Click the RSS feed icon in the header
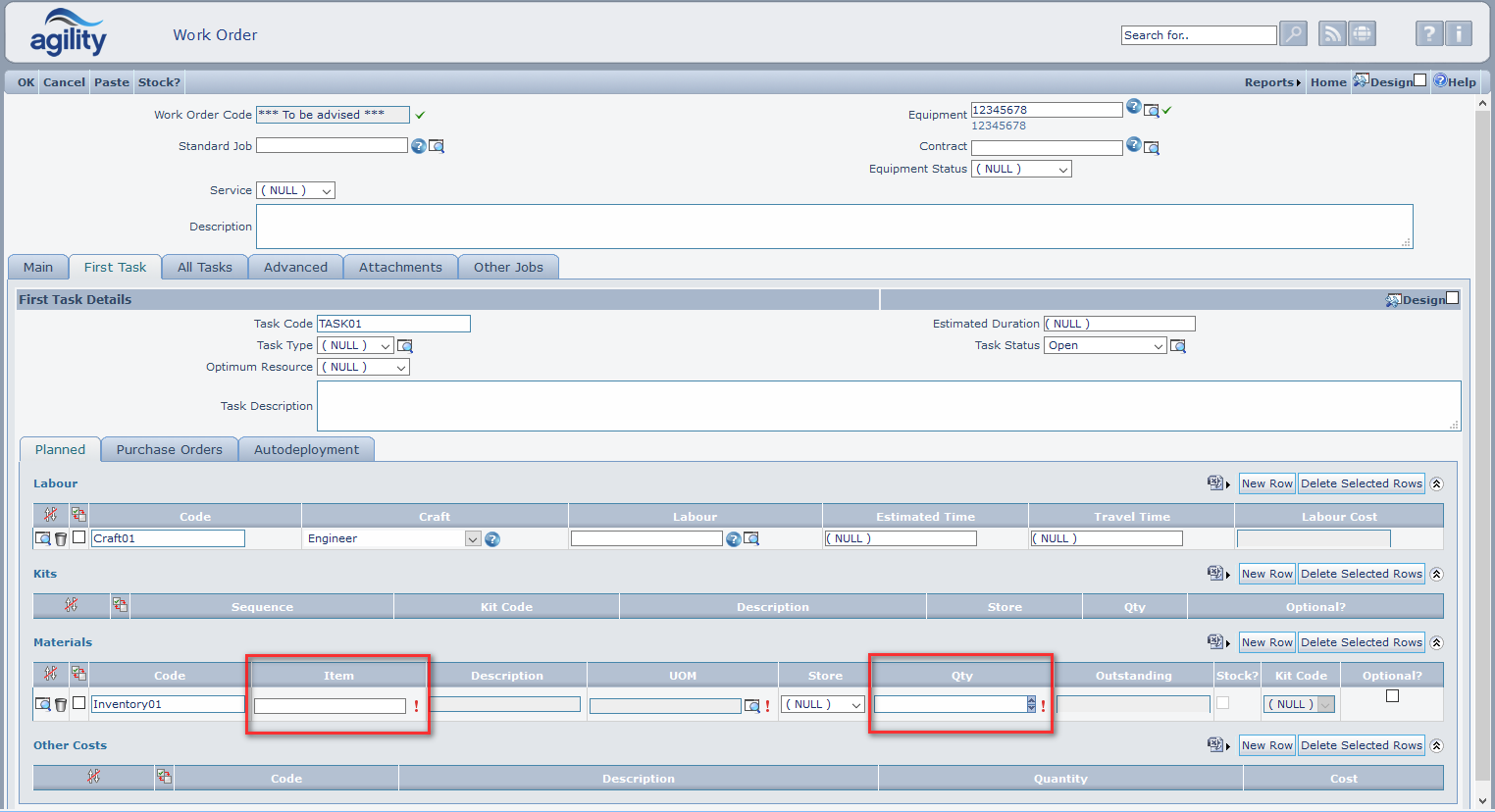The width and height of the screenshot is (1495, 812). 1331,32
